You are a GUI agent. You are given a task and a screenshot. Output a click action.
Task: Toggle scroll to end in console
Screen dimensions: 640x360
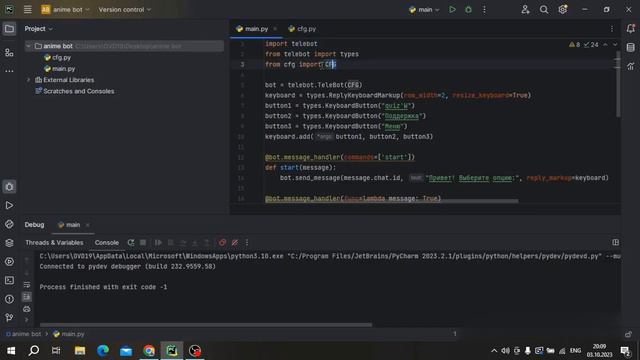pyautogui.click(x=27, y=296)
